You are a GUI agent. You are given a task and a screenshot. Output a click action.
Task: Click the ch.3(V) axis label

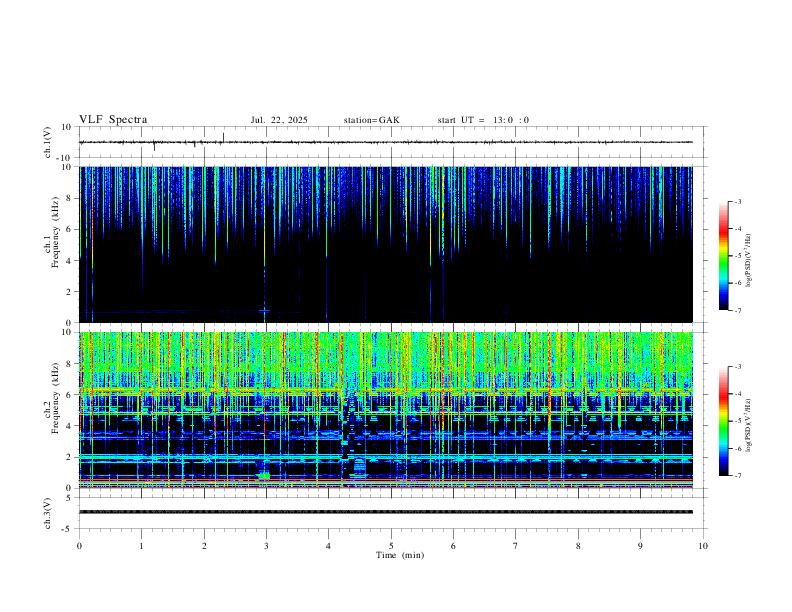(48, 513)
